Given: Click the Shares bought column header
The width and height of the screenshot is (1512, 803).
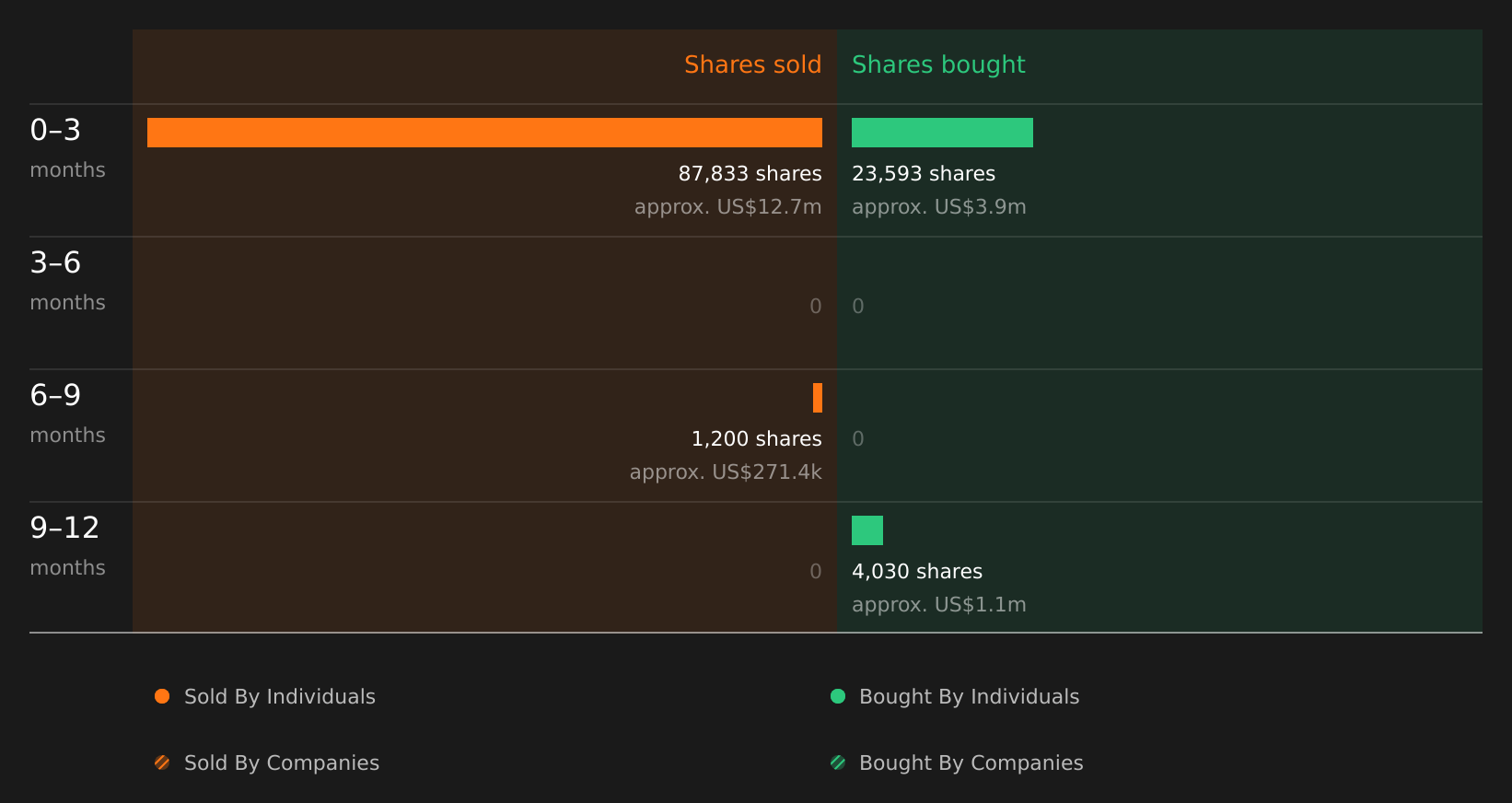Looking at the screenshot, I should 938,64.
